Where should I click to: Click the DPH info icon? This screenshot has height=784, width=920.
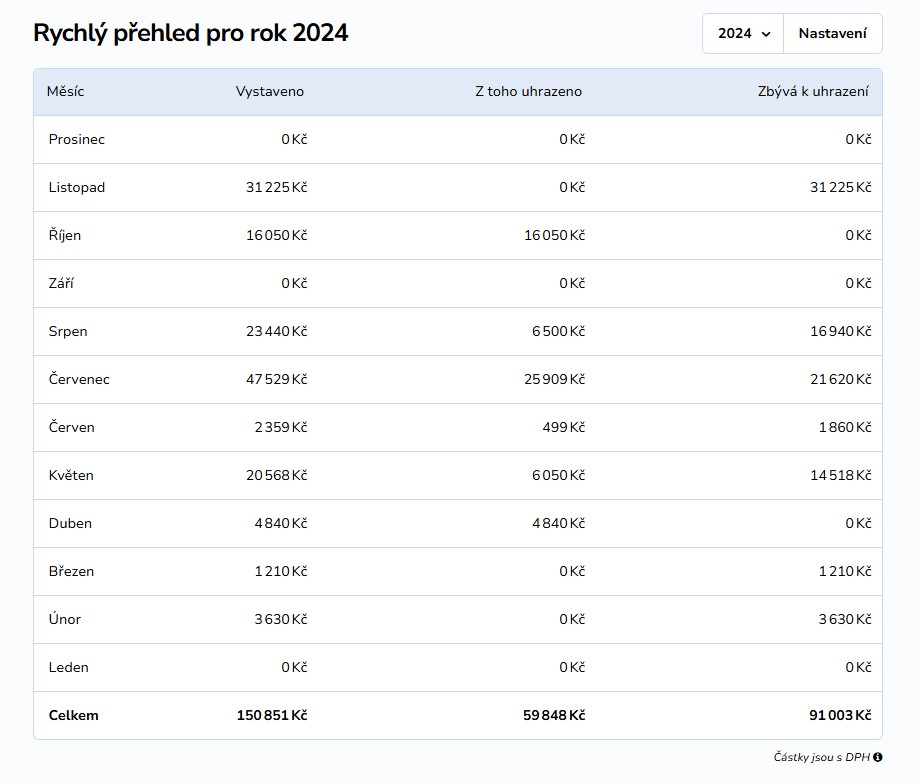coord(877,757)
